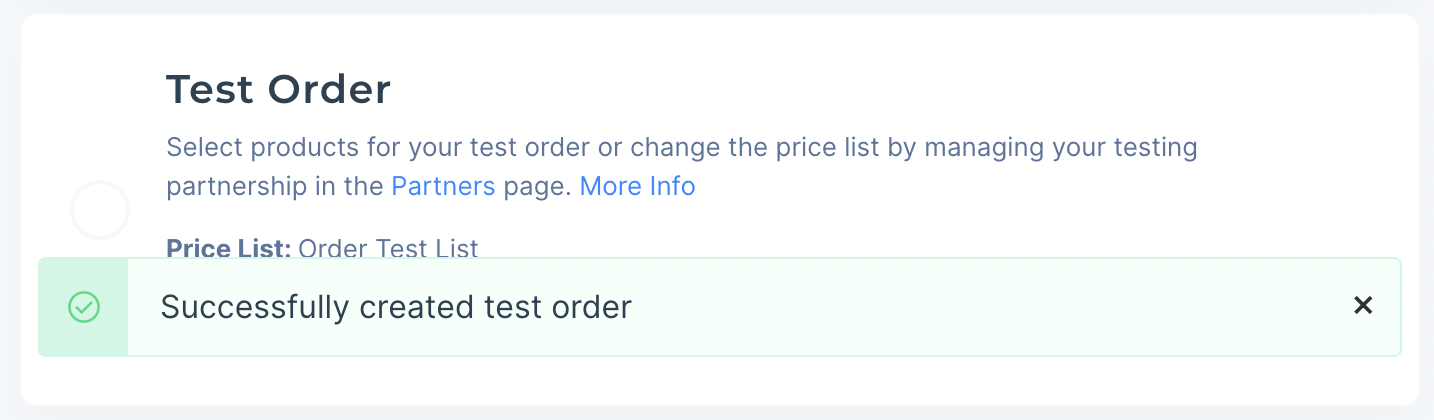Click the Test Order heading
The width and height of the screenshot is (1434, 420).
(278, 90)
